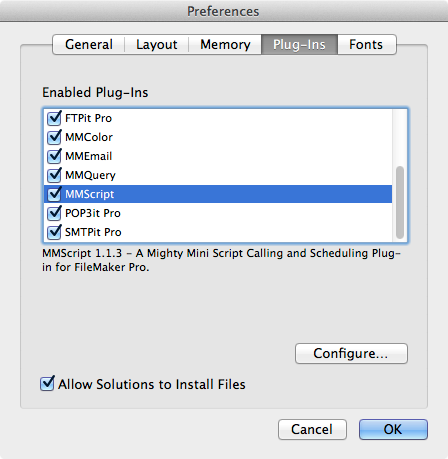Image resolution: width=448 pixels, height=459 pixels.
Task: Uncheck the MMScript plug-in checkbox
Action: click(54, 194)
